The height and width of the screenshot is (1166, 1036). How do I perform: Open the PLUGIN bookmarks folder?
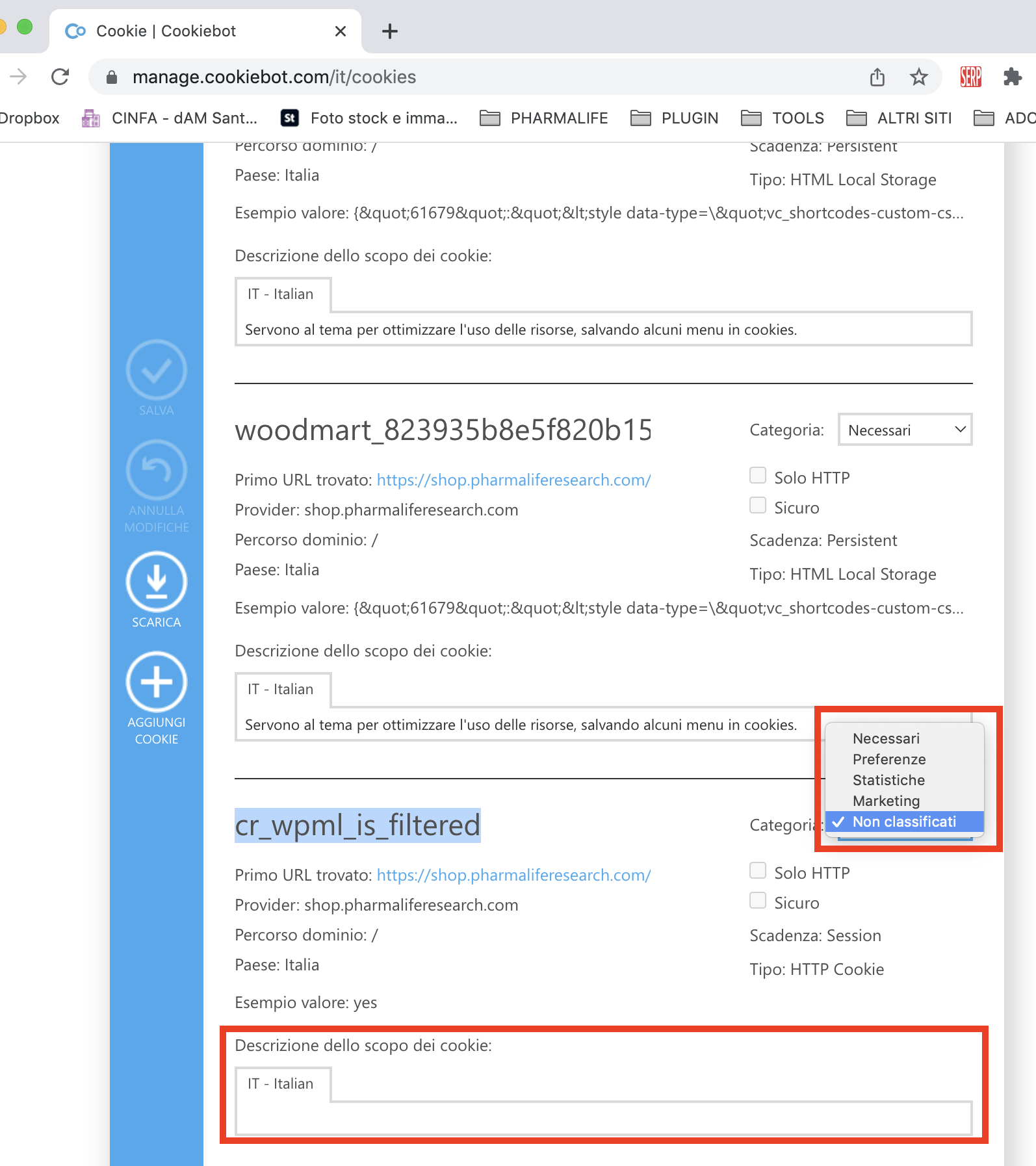pos(675,118)
